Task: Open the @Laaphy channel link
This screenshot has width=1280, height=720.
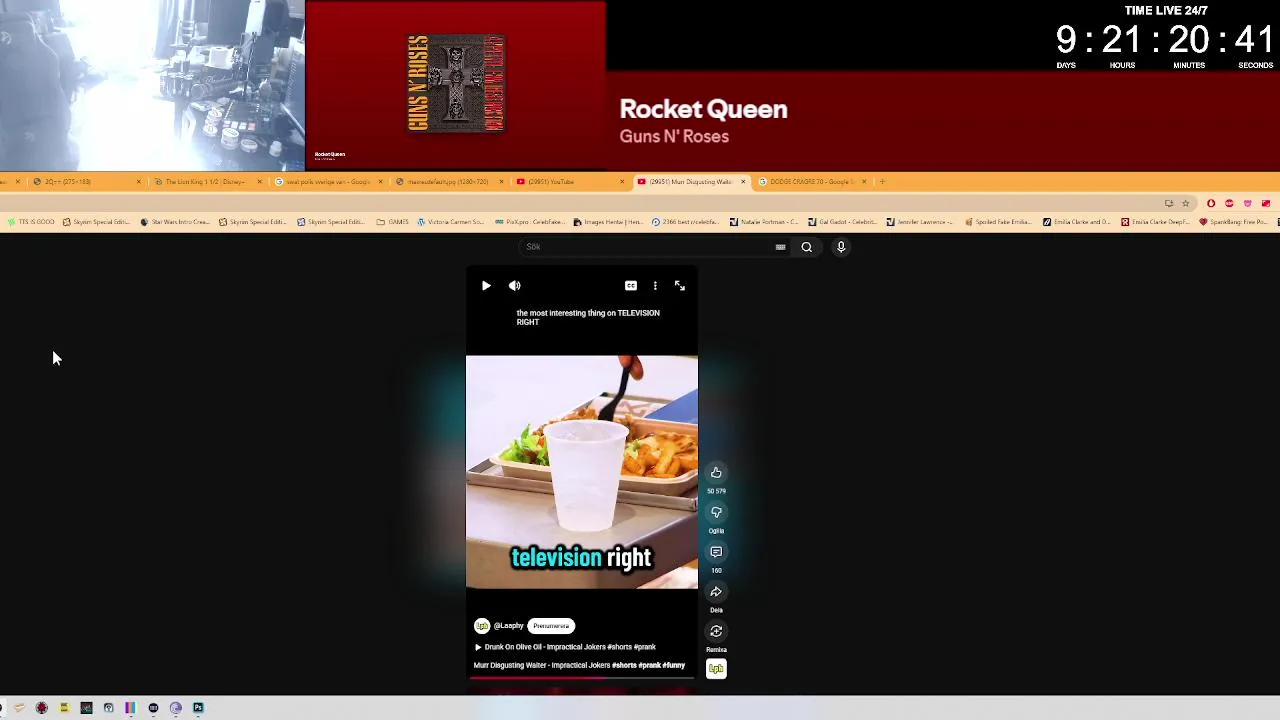Action: click(x=509, y=626)
